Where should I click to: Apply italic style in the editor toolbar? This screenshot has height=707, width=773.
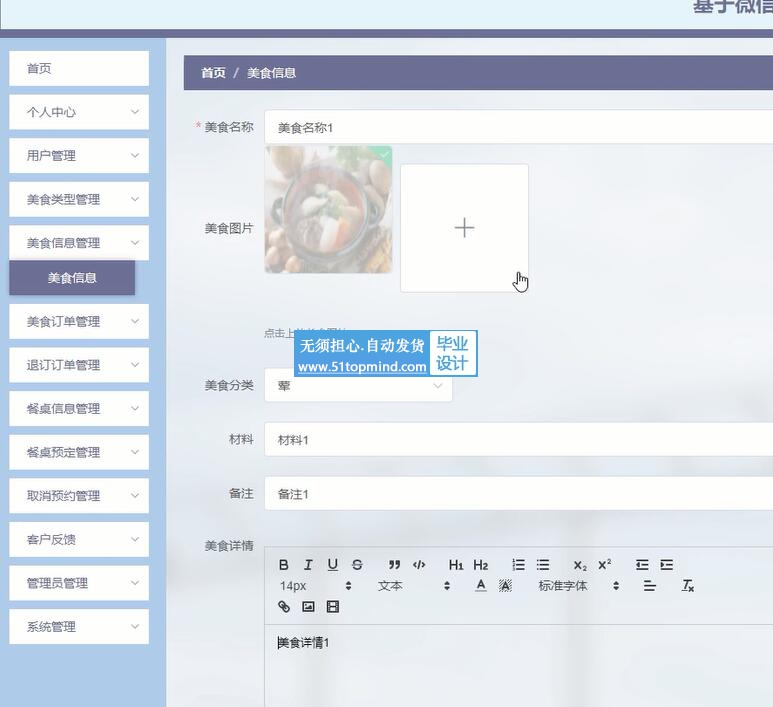tap(308, 565)
